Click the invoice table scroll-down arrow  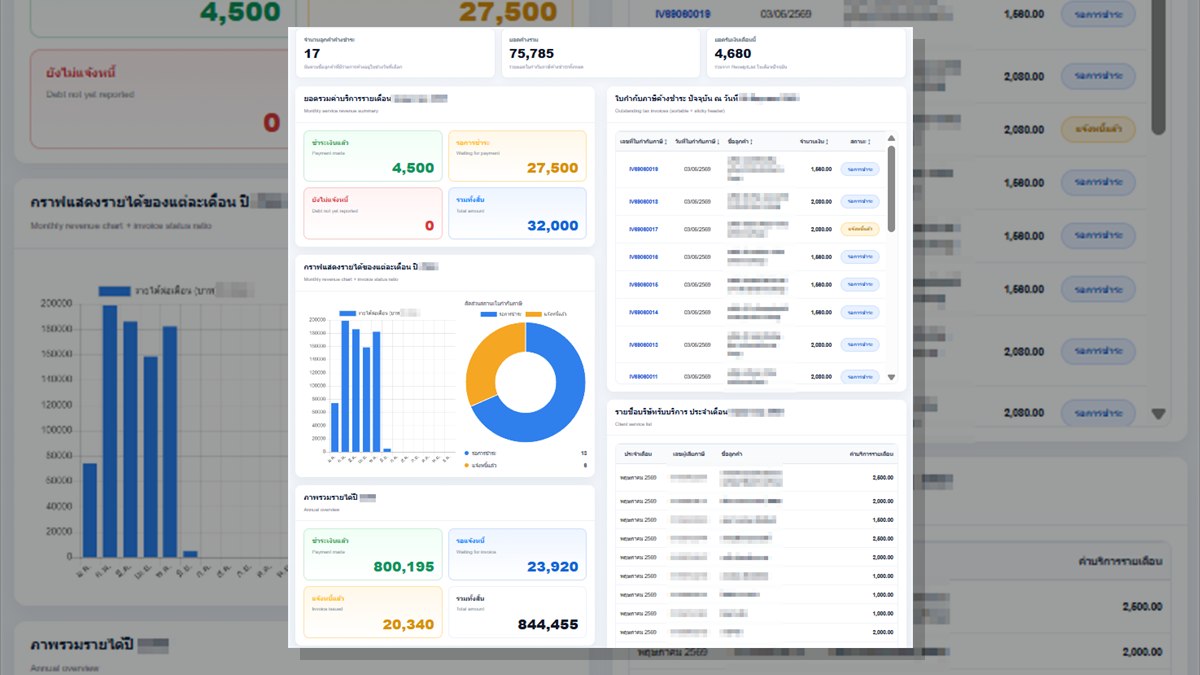click(891, 377)
